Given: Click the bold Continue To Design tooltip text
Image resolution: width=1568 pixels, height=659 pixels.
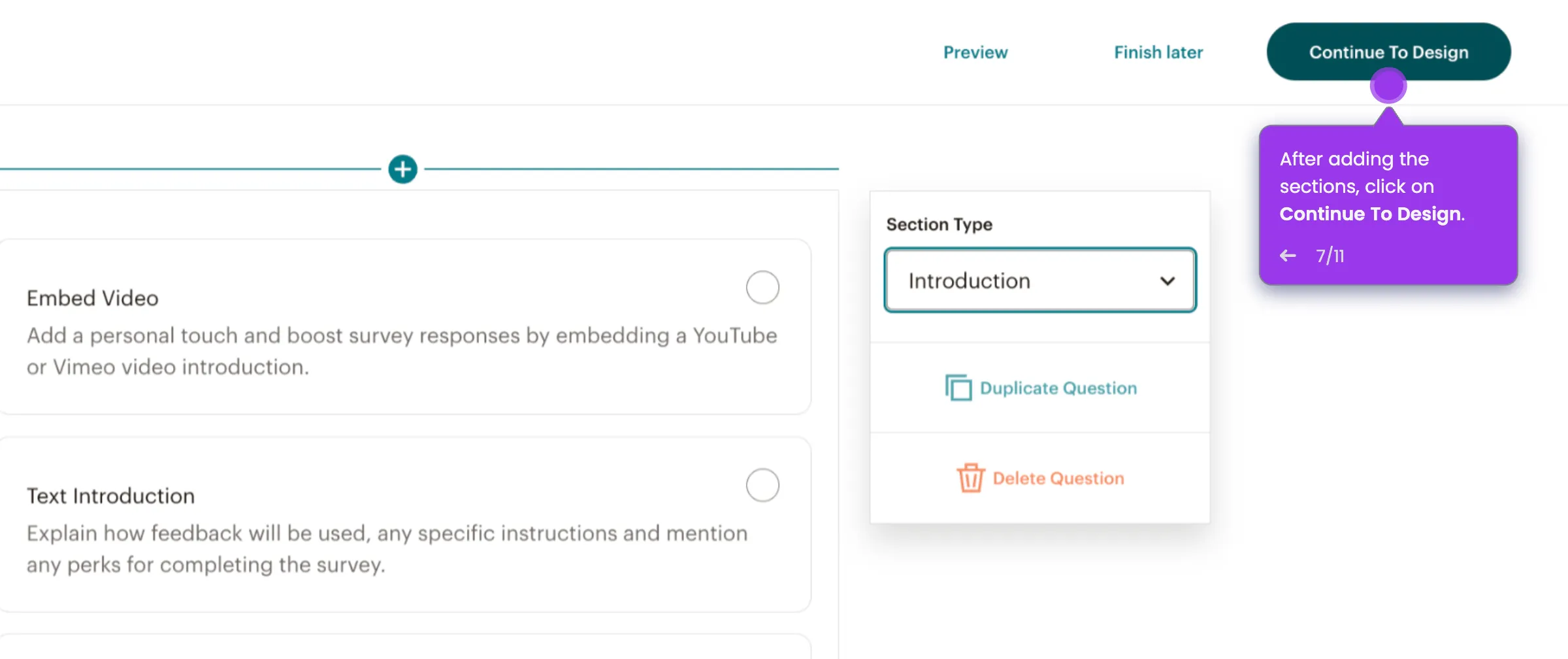Looking at the screenshot, I should tap(1370, 214).
